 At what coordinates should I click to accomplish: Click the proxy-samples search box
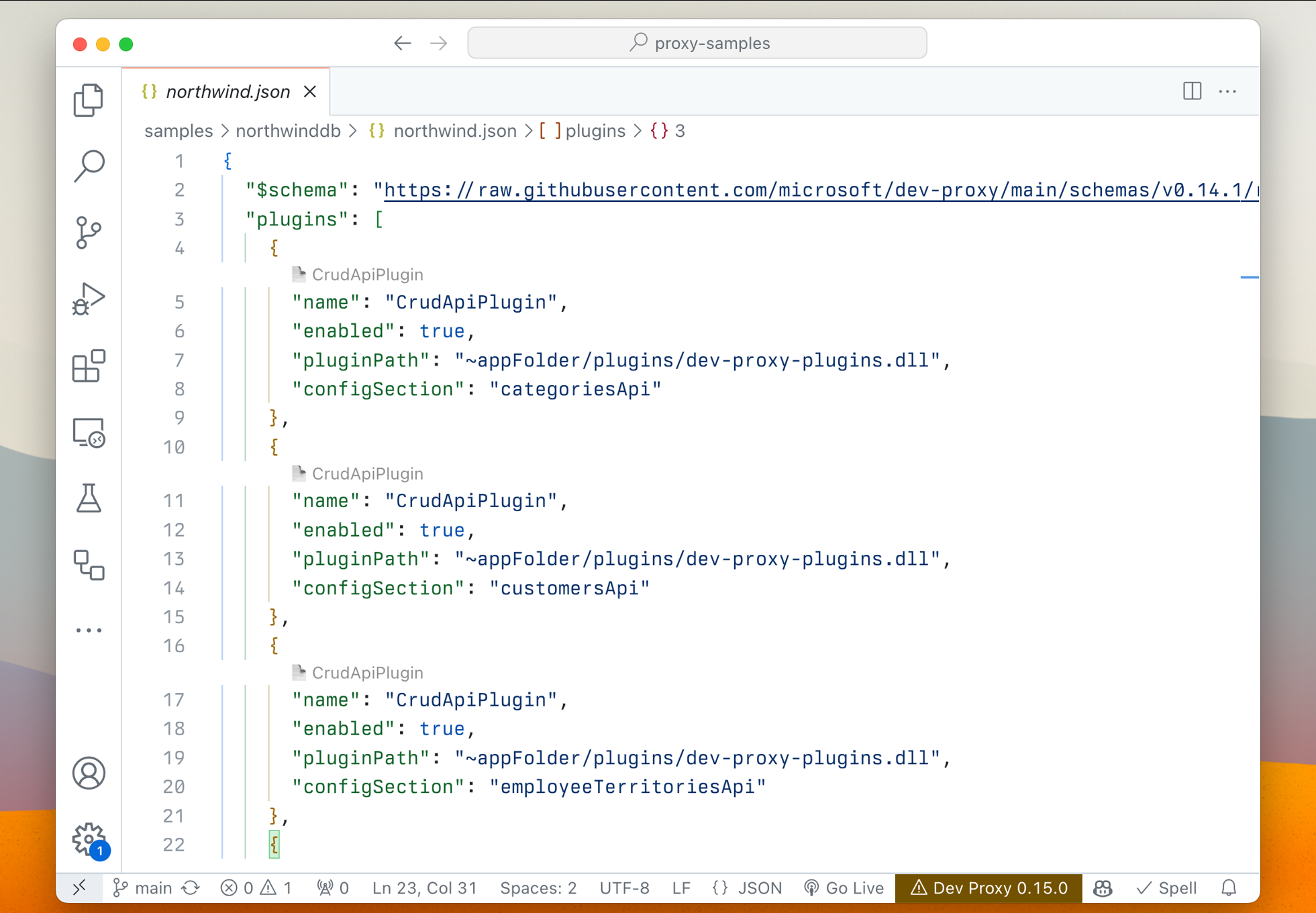697,42
